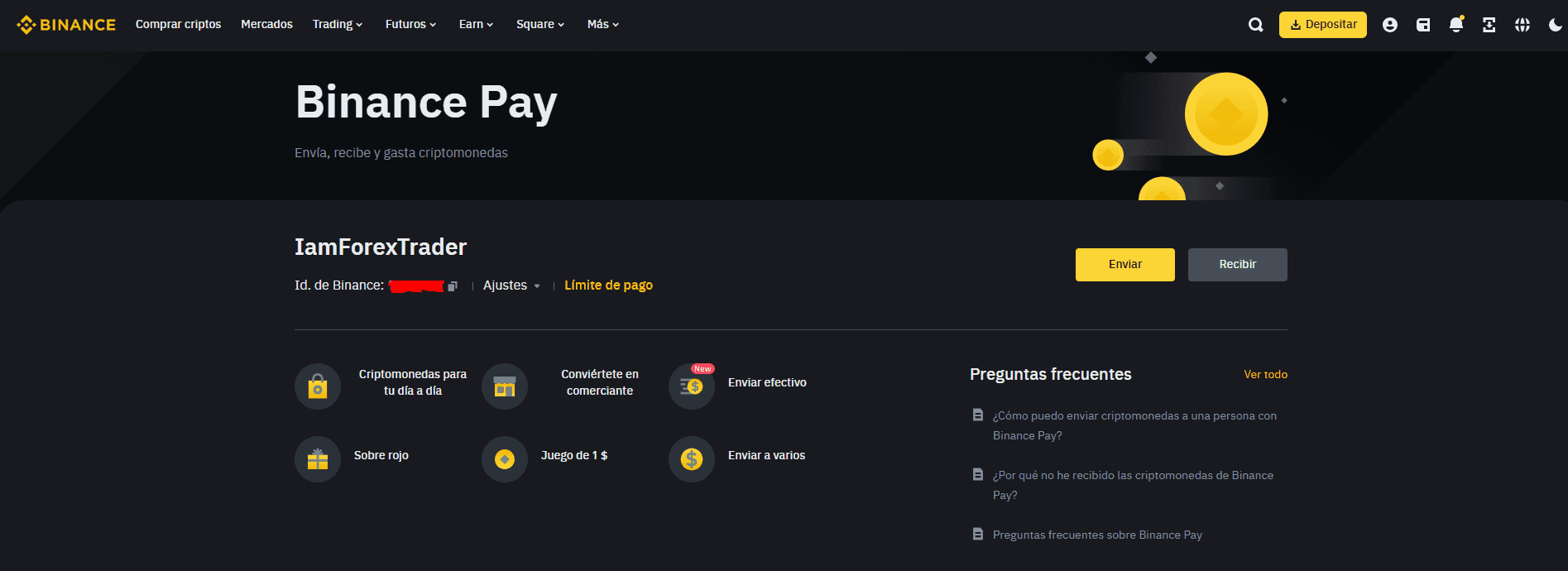Screen dimensions: 1568x571
Task: Open Preguntas frecuentes sobre Binance Pay link
Action: click(x=1097, y=535)
